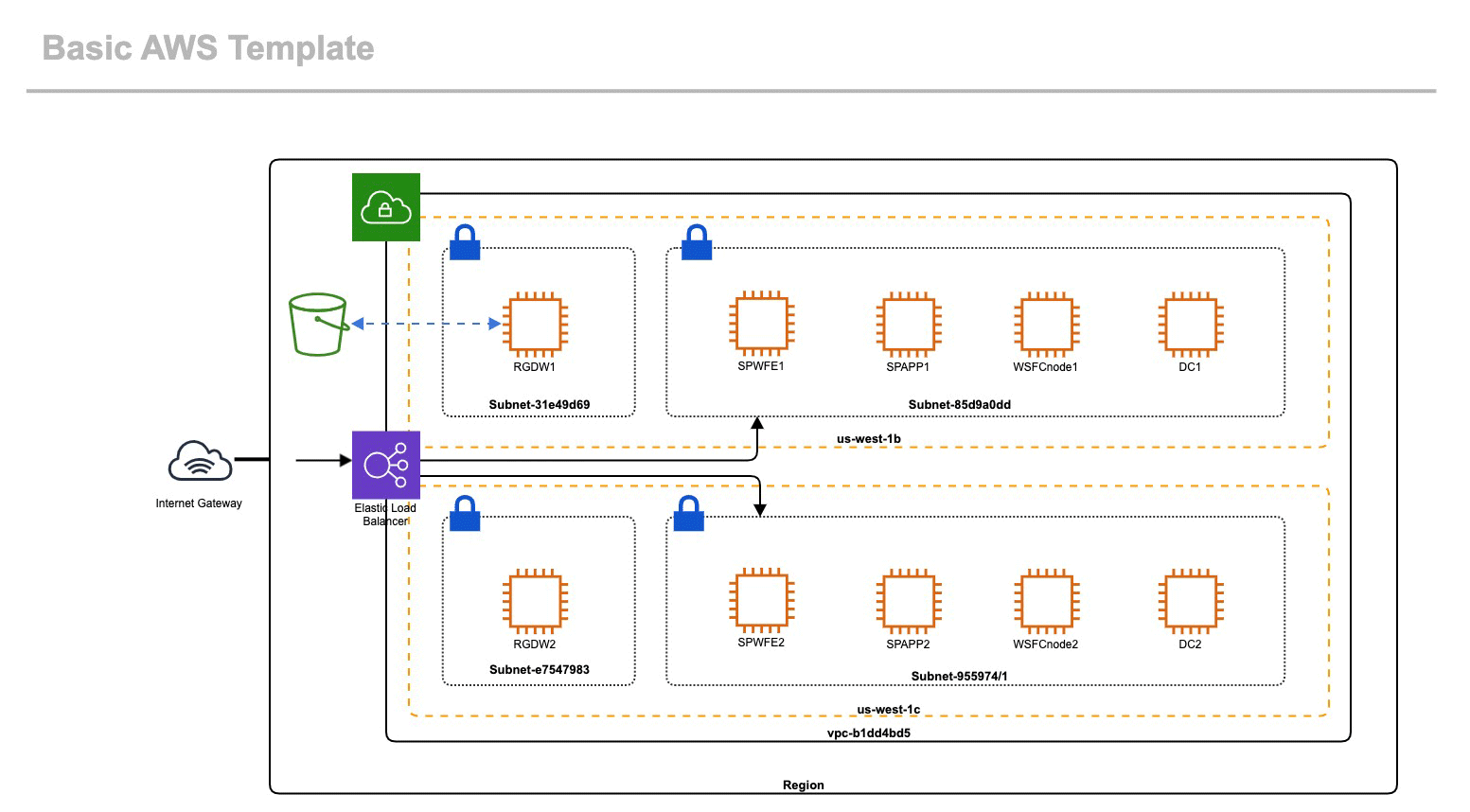Select the dashed blue S3 connector arrow
Image resolution: width=1470 pixels, height=812 pixels.
[x=426, y=324]
